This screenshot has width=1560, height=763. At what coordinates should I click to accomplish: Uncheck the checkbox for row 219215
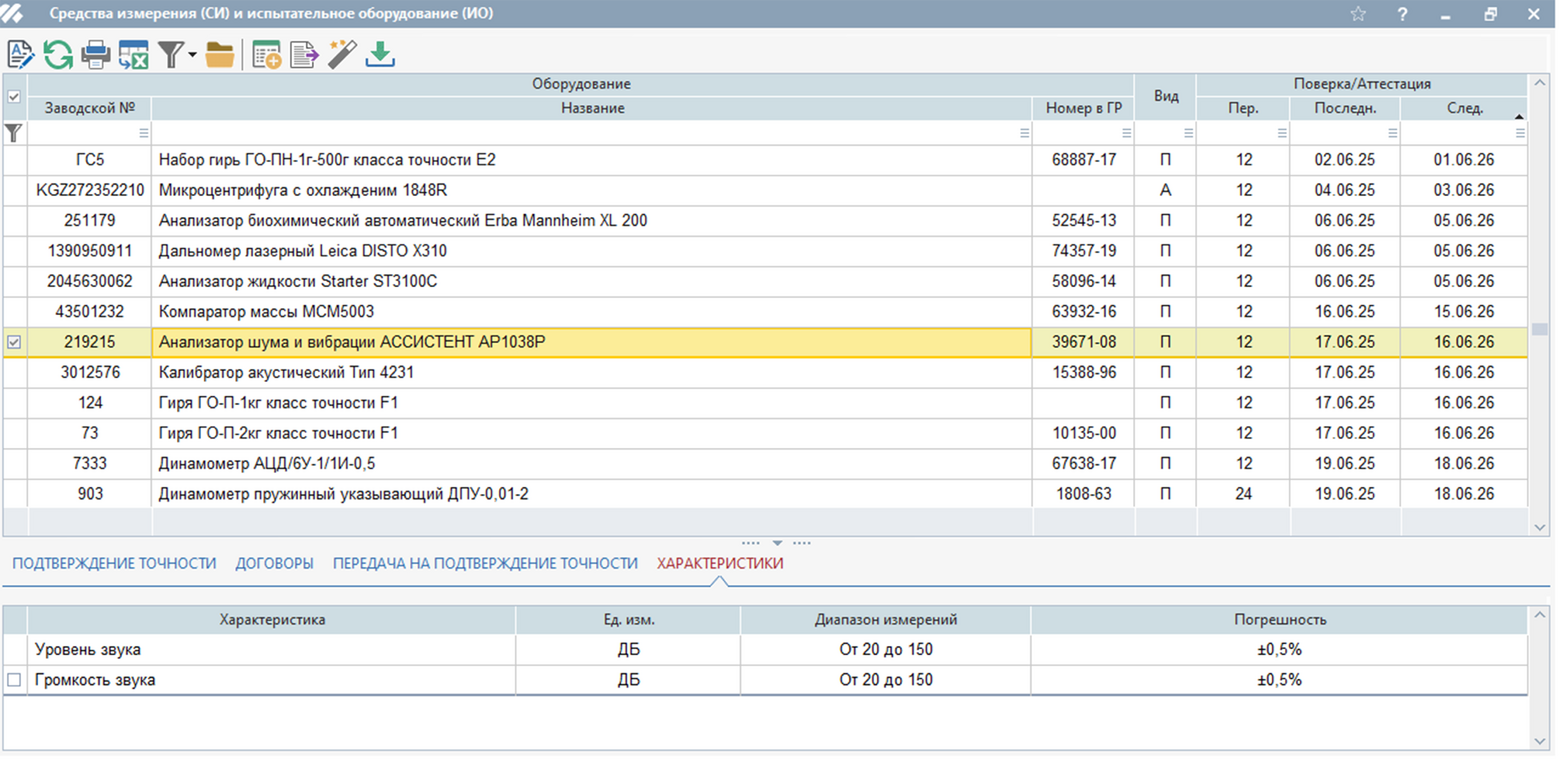coord(13,342)
